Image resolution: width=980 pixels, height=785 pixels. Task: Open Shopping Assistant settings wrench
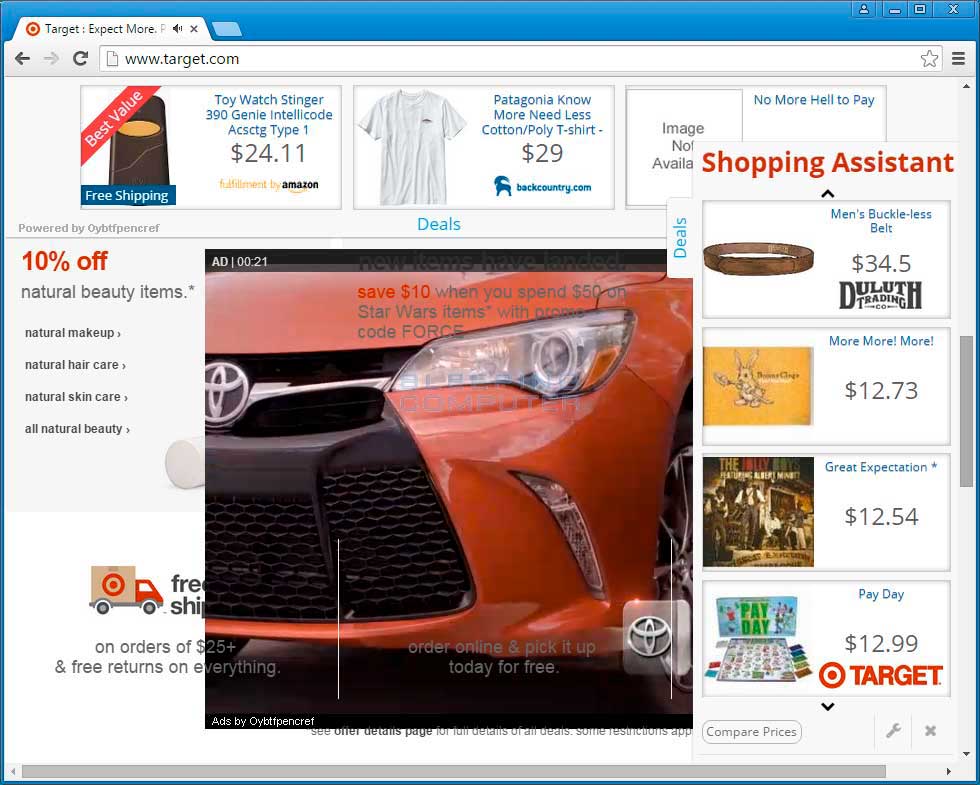pos(893,730)
